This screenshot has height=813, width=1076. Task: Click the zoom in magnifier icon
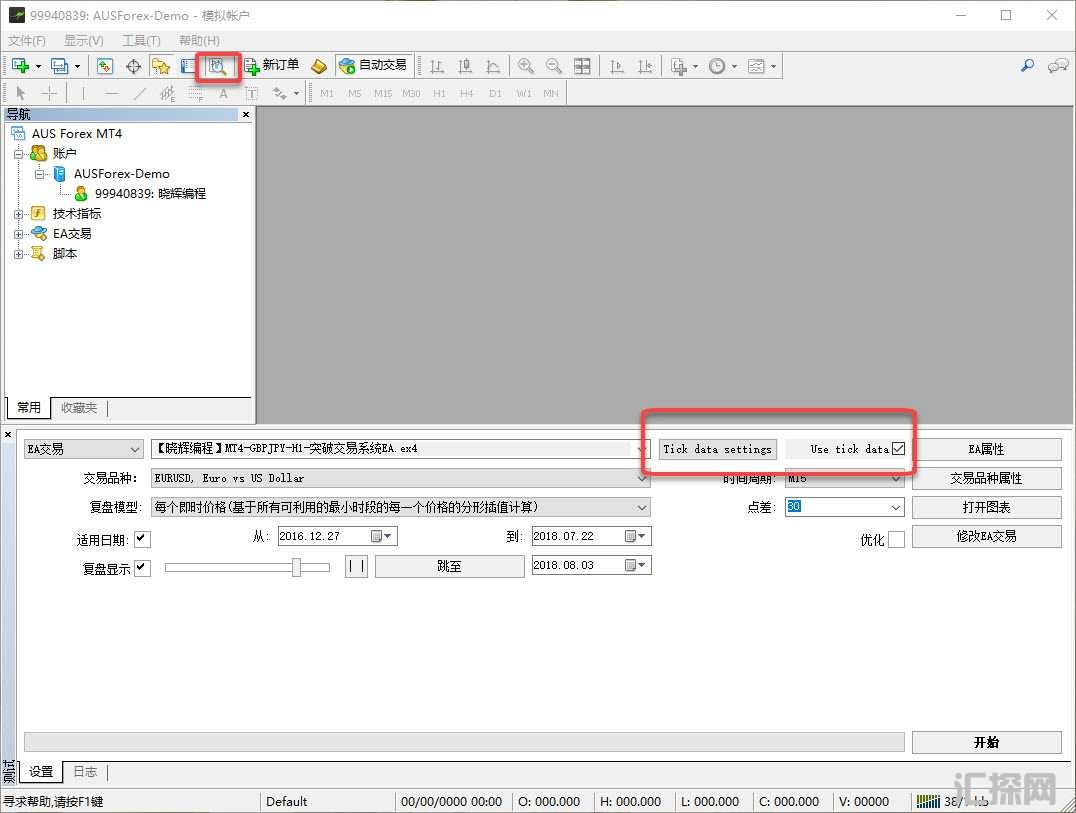click(x=525, y=66)
